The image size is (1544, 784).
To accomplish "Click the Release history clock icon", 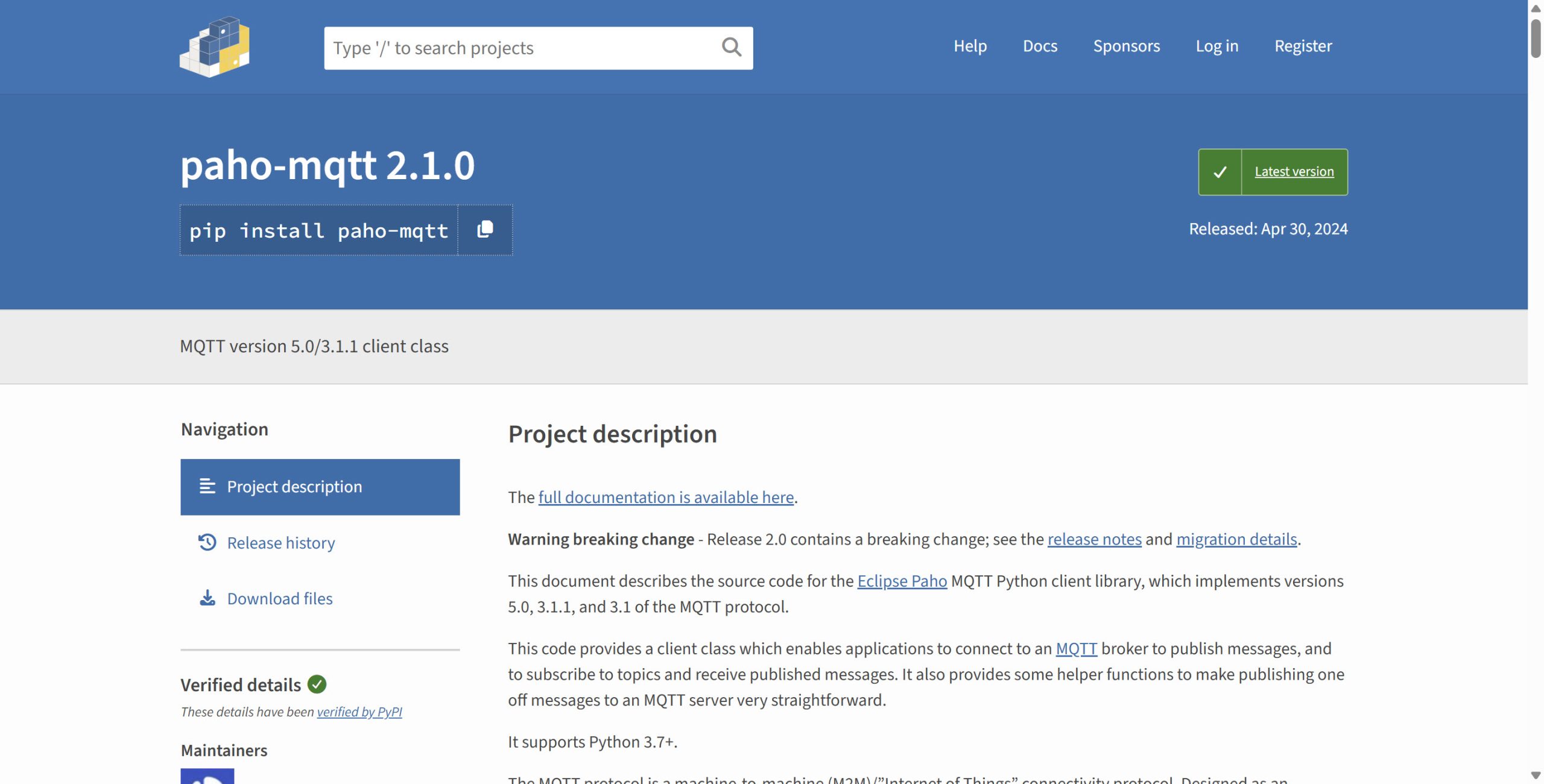I will pyautogui.click(x=207, y=542).
